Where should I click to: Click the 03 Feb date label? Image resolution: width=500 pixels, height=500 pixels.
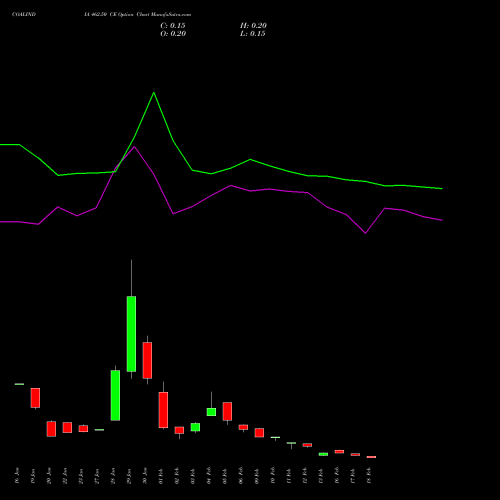coord(193,476)
